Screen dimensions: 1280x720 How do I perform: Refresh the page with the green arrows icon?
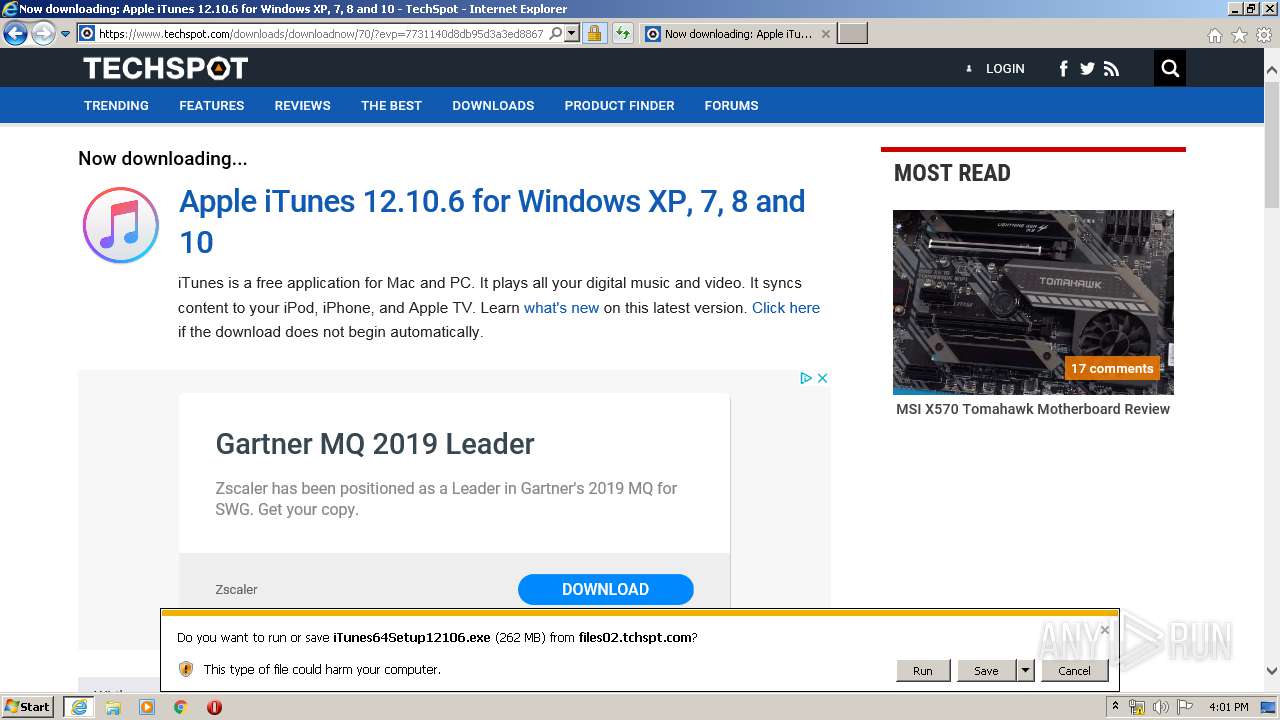(x=623, y=34)
